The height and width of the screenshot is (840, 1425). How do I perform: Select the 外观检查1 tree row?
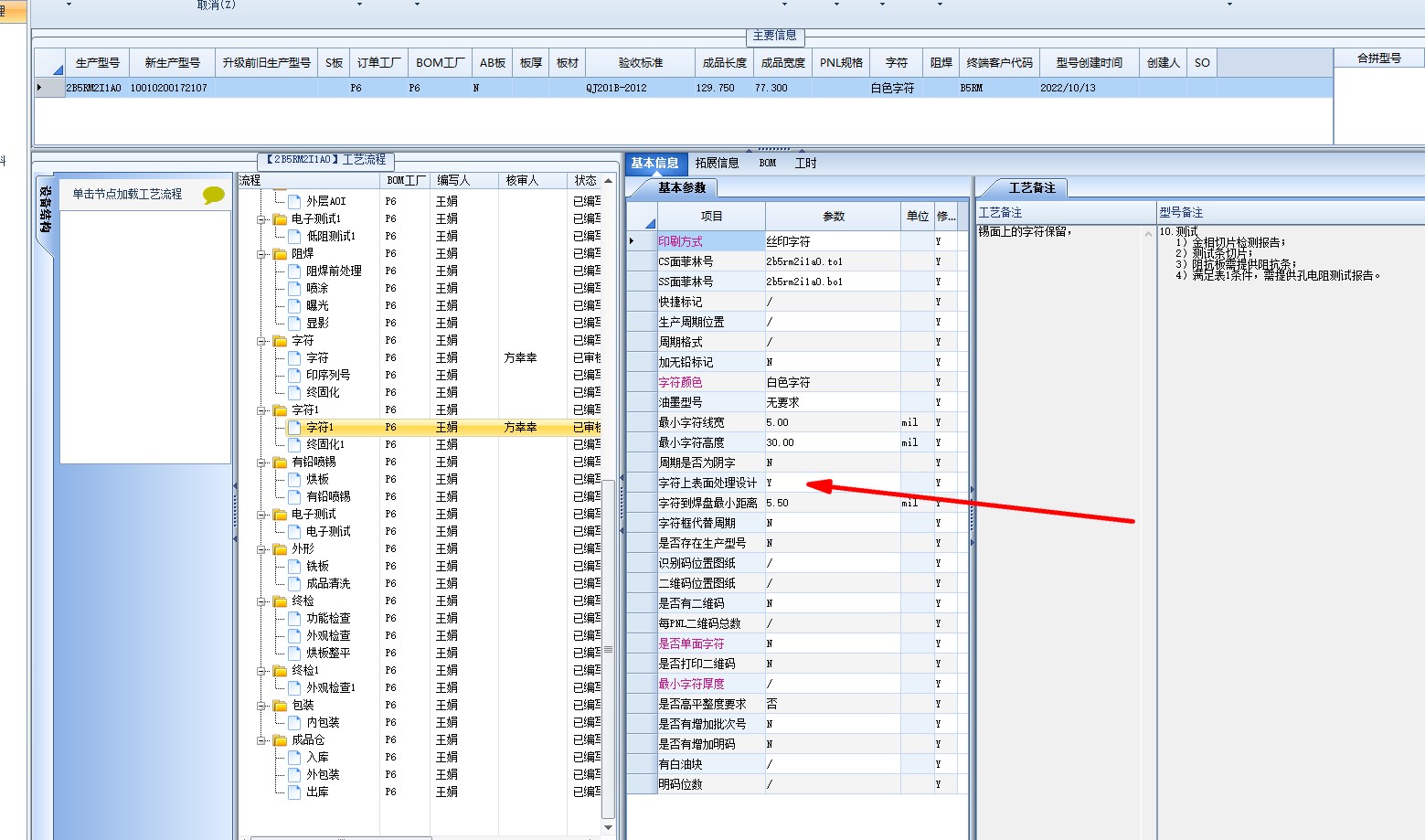pos(420,687)
